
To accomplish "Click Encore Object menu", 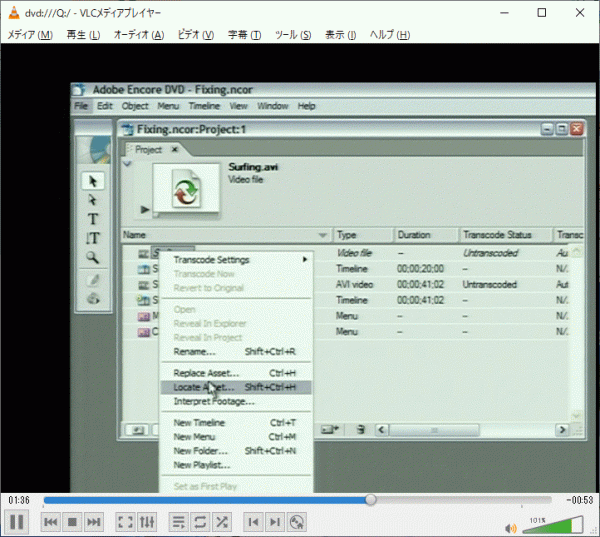I will point(135,106).
